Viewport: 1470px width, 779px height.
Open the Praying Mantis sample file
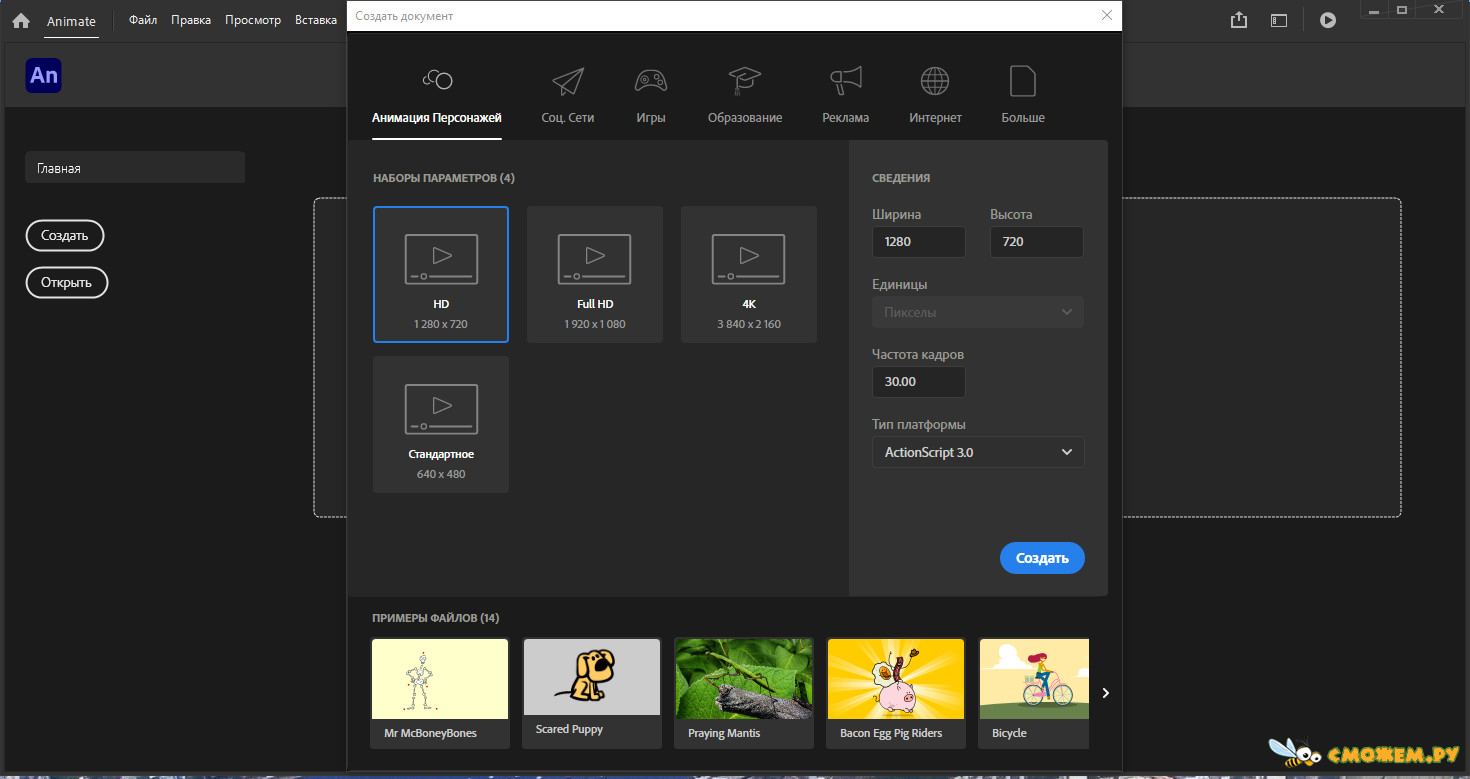click(x=744, y=693)
